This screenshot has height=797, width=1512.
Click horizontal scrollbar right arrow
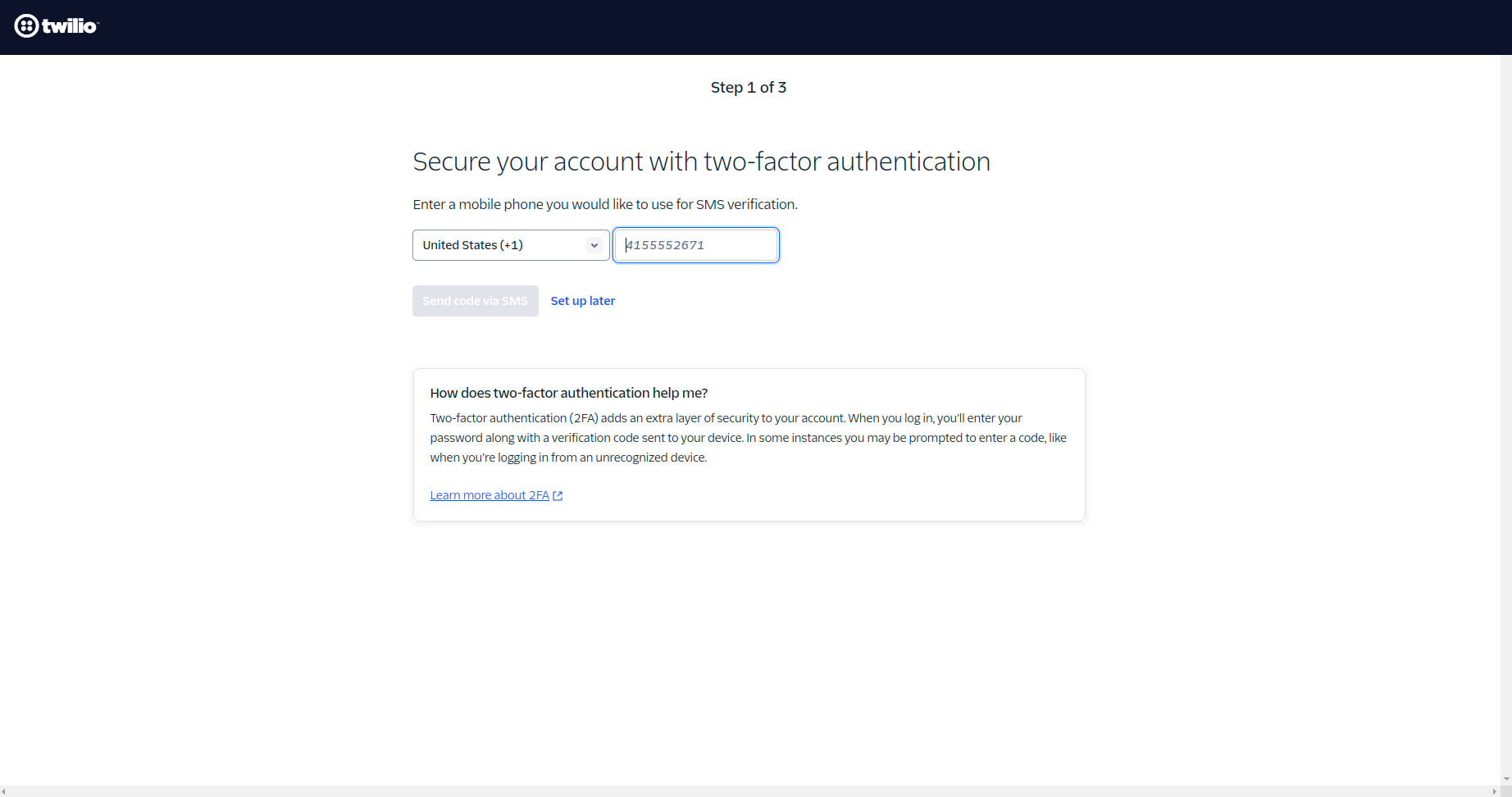pyautogui.click(x=1495, y=791)
